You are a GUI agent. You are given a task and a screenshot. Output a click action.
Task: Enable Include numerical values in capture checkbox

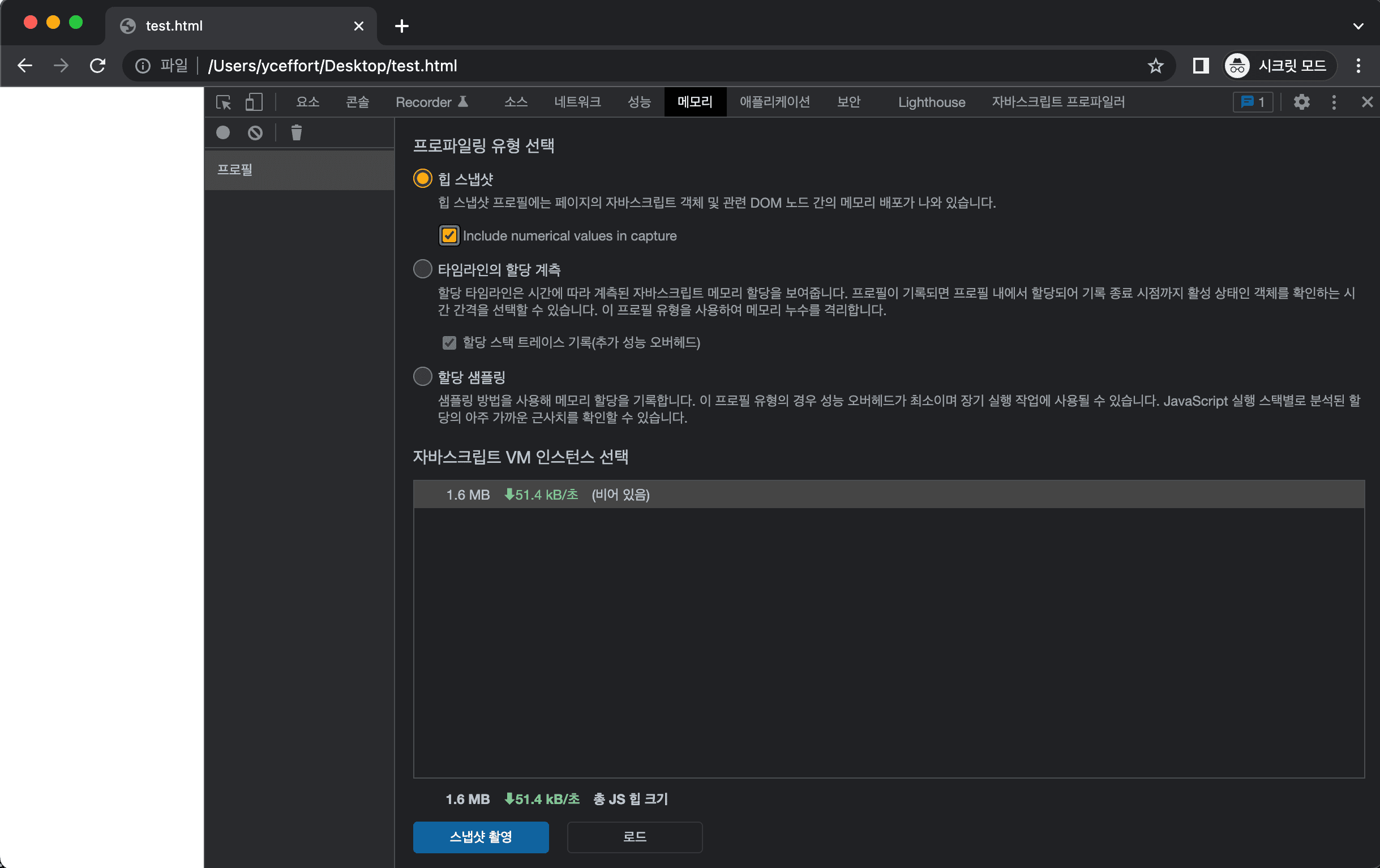coord(449,235)
